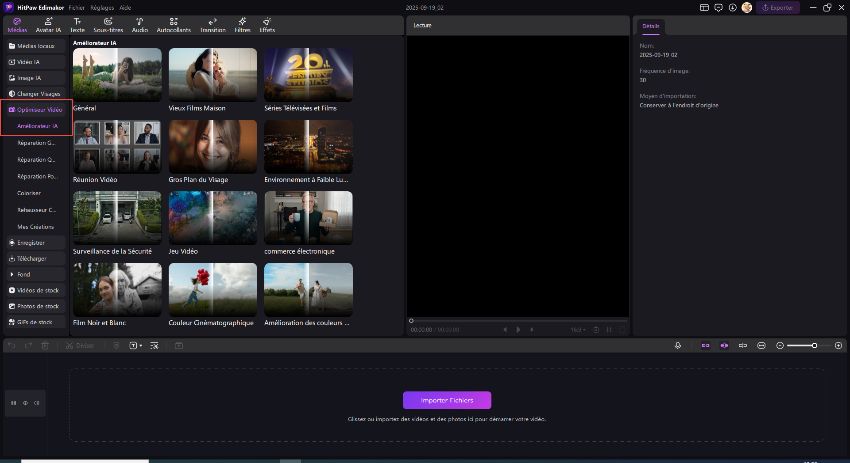Open the Aide menu
Image resolution: width=850 pixels, height=463 pixels.
(125, 8)
